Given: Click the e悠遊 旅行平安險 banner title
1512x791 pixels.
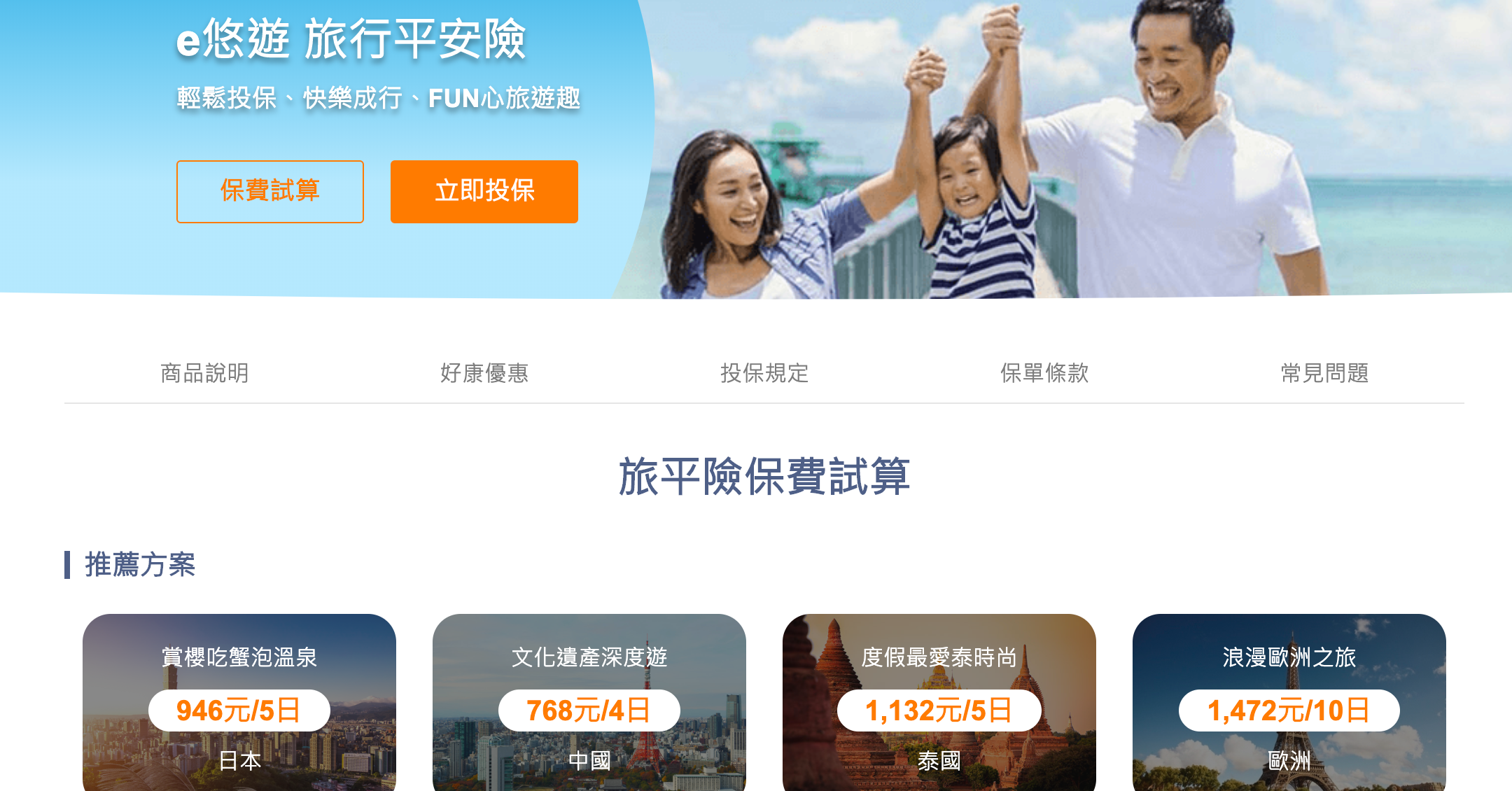Looking at the screenshot, I should 351,40.
